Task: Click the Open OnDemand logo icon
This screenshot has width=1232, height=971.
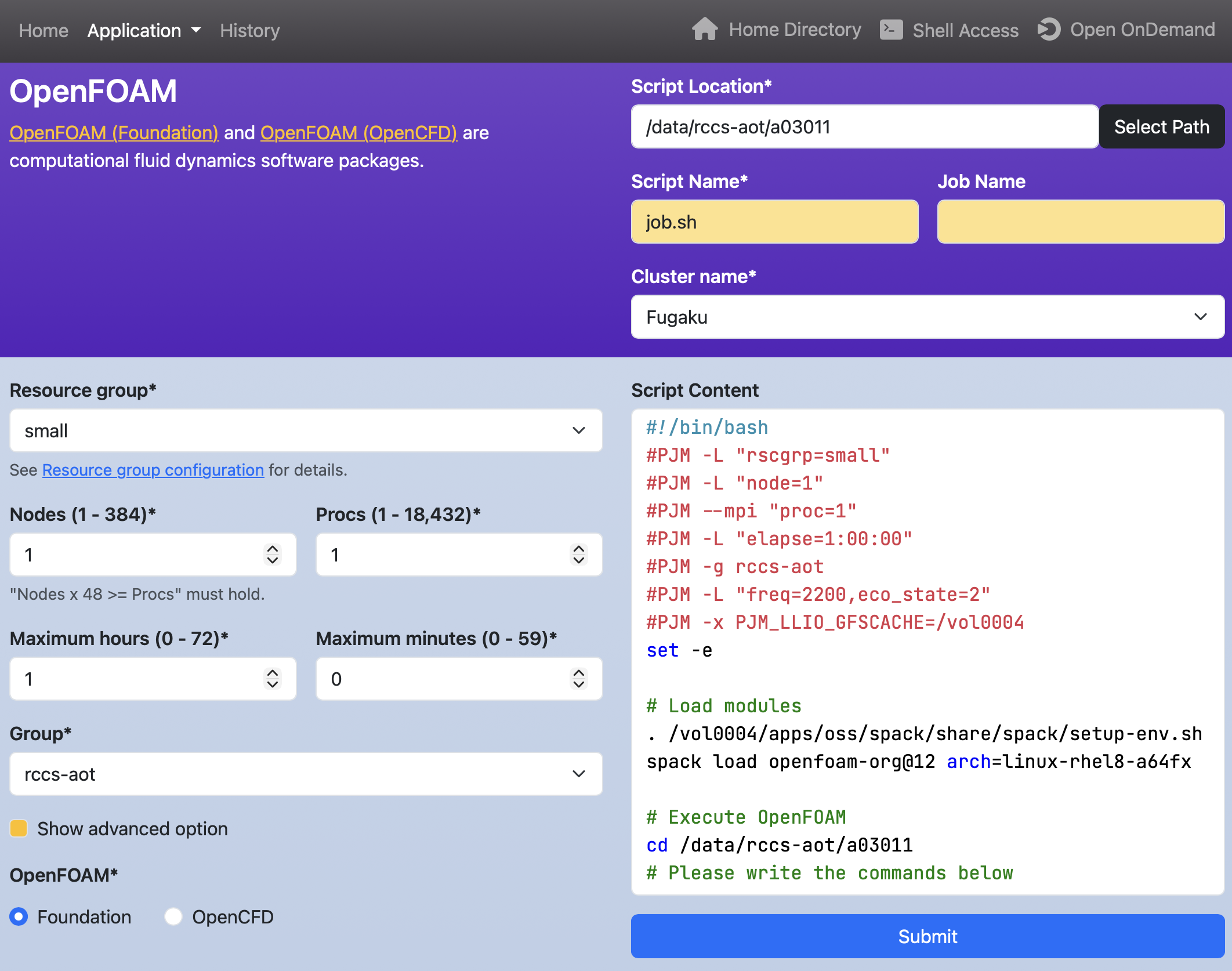Action: (x=1049, y=30)
